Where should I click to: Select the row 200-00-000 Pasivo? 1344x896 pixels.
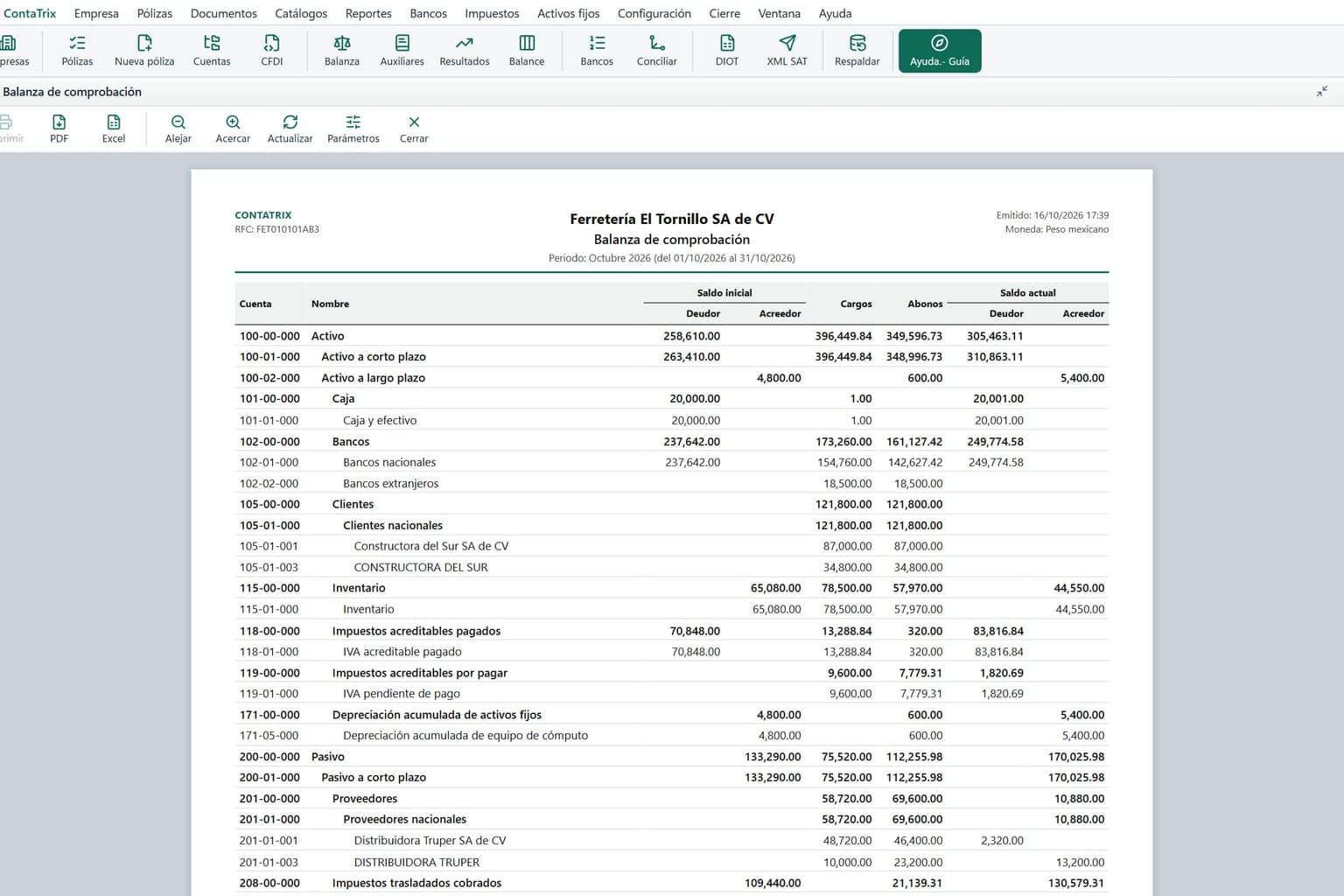pyautogui.click(x=671, y=757)
